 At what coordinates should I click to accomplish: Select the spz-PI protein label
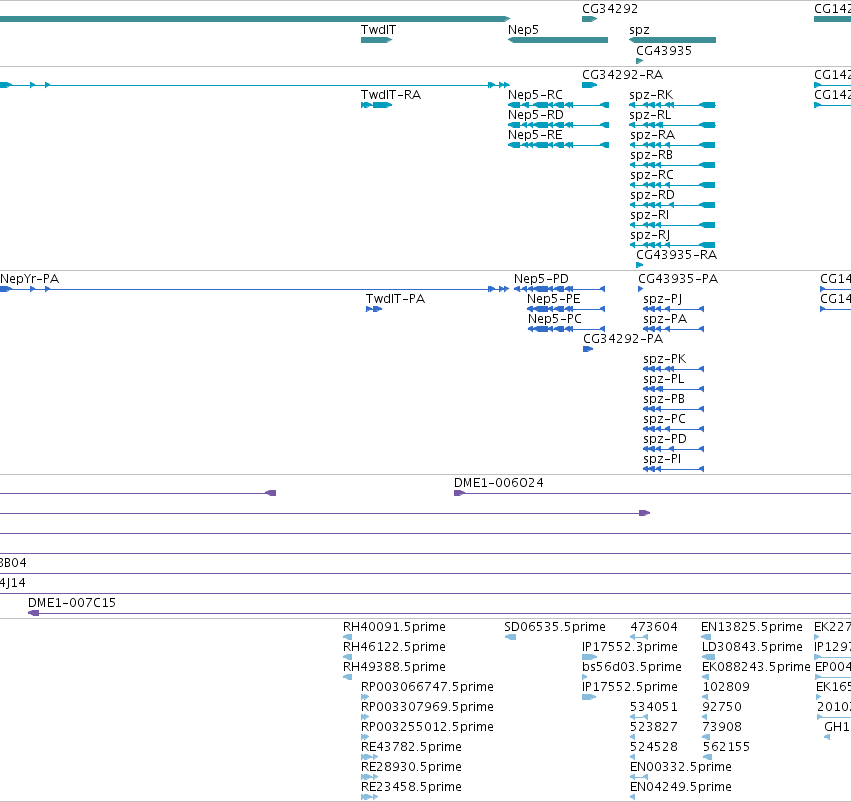coord(662,459)
